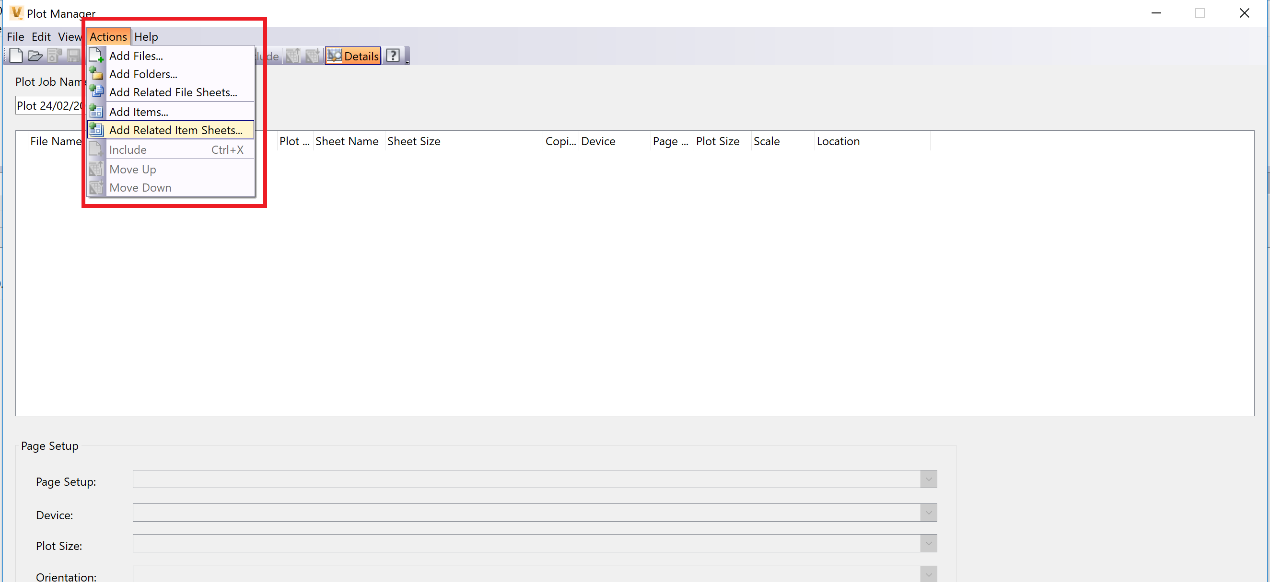This screenshot has height=582, width=1270.
Task: Click the disabled Include menu entry
Action: (170, 150)
